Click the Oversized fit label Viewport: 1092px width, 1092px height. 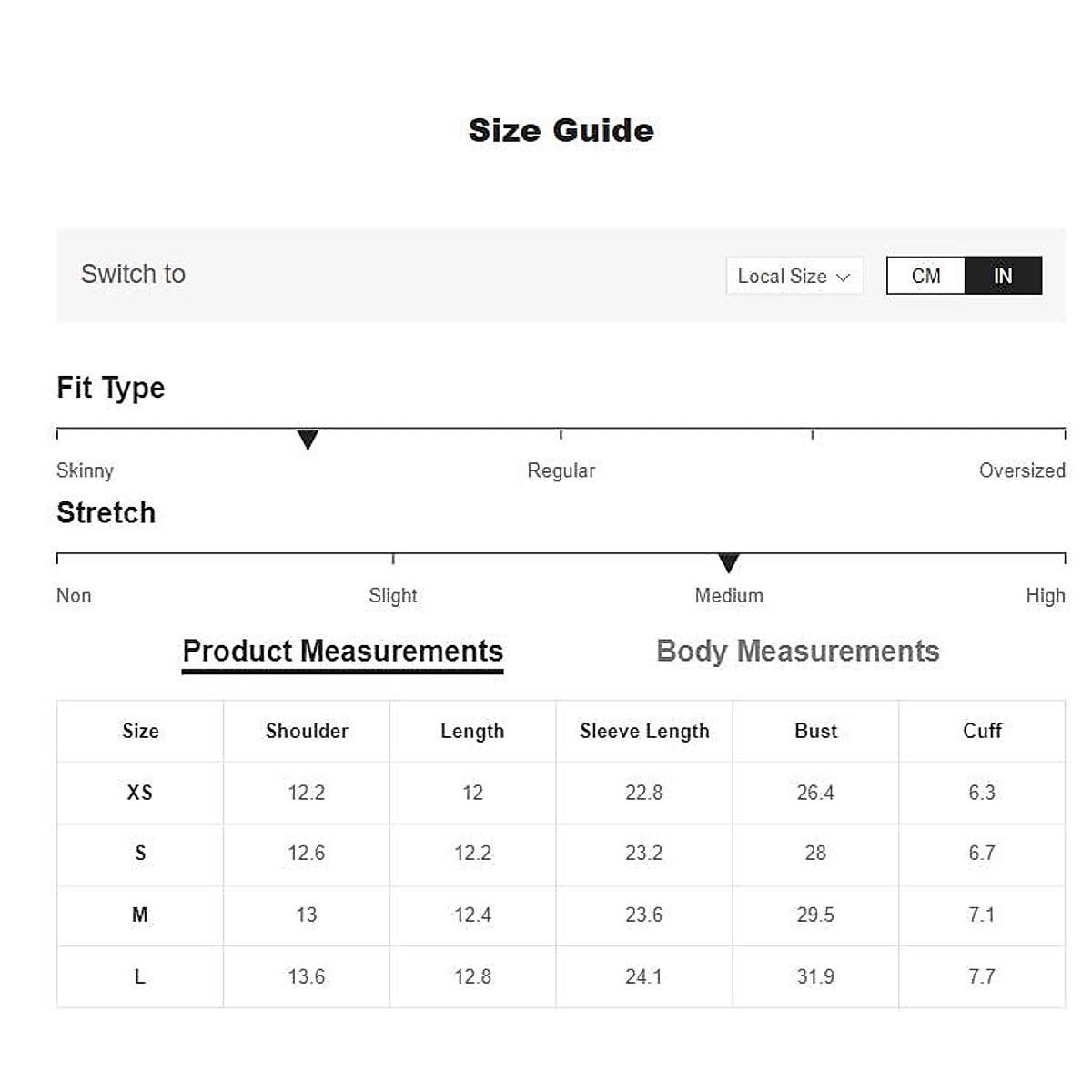[x=1021, y=470]
